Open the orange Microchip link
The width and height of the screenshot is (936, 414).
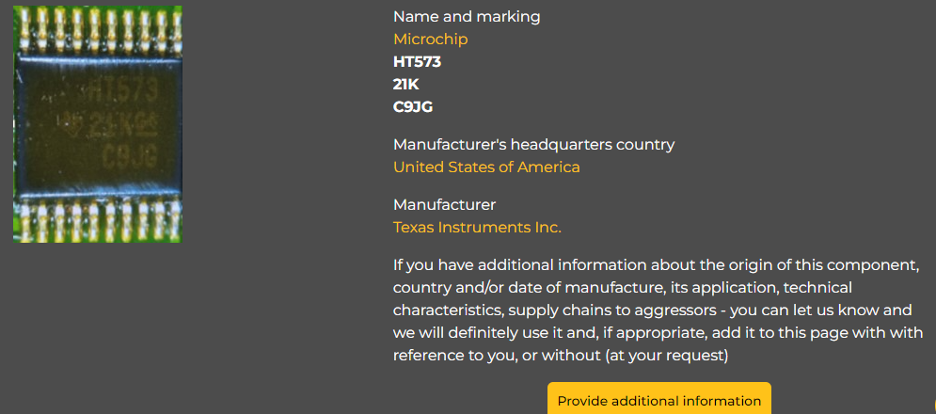tap(430, 39)
